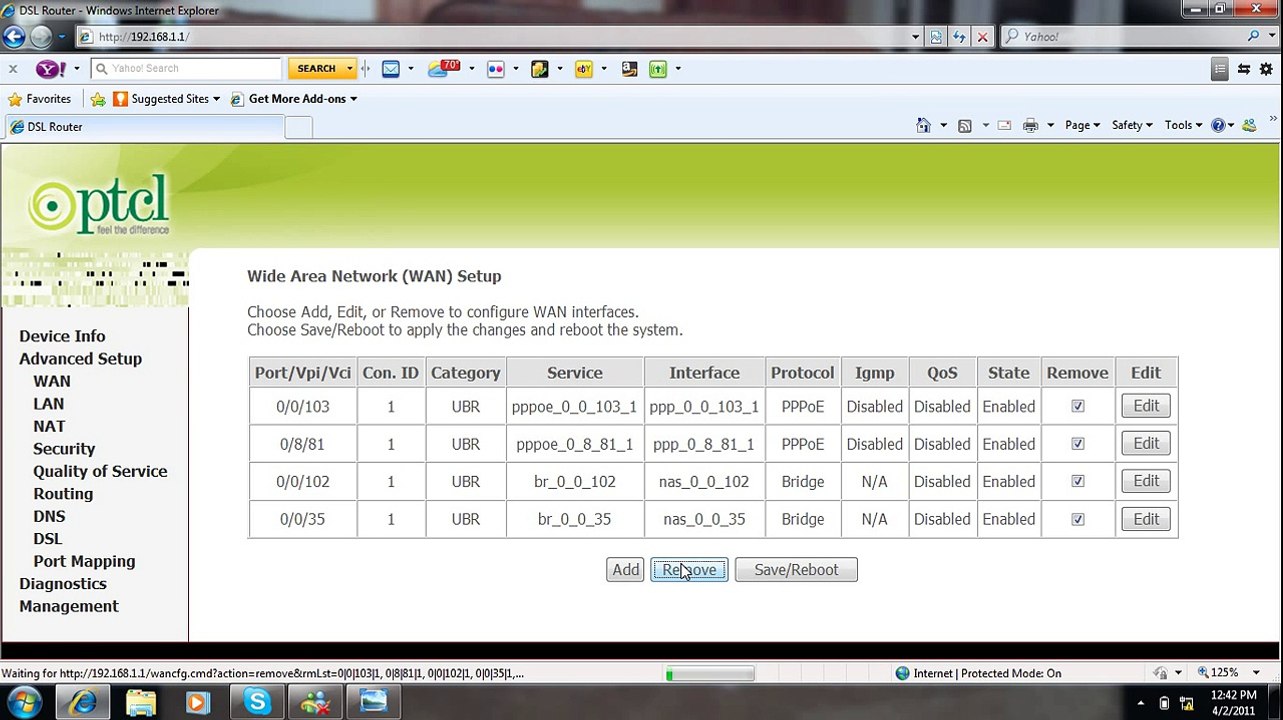Viewport: 1283px width, 720px height.
Task: Open Windows Explorer folder in taskbar
Action: [x=140, y=702]
